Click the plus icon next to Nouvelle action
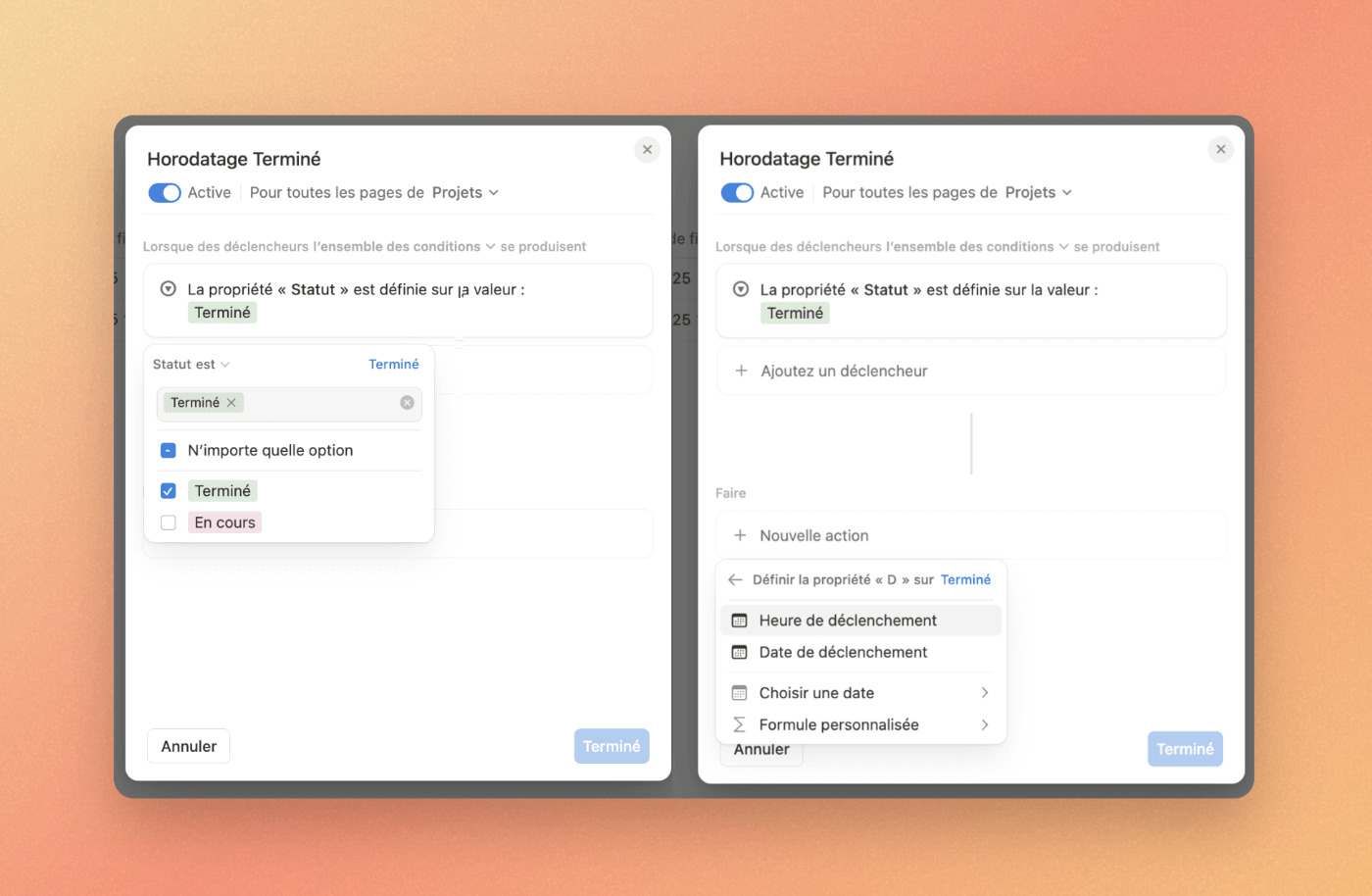1372x896 pixels. pos(742,535)
